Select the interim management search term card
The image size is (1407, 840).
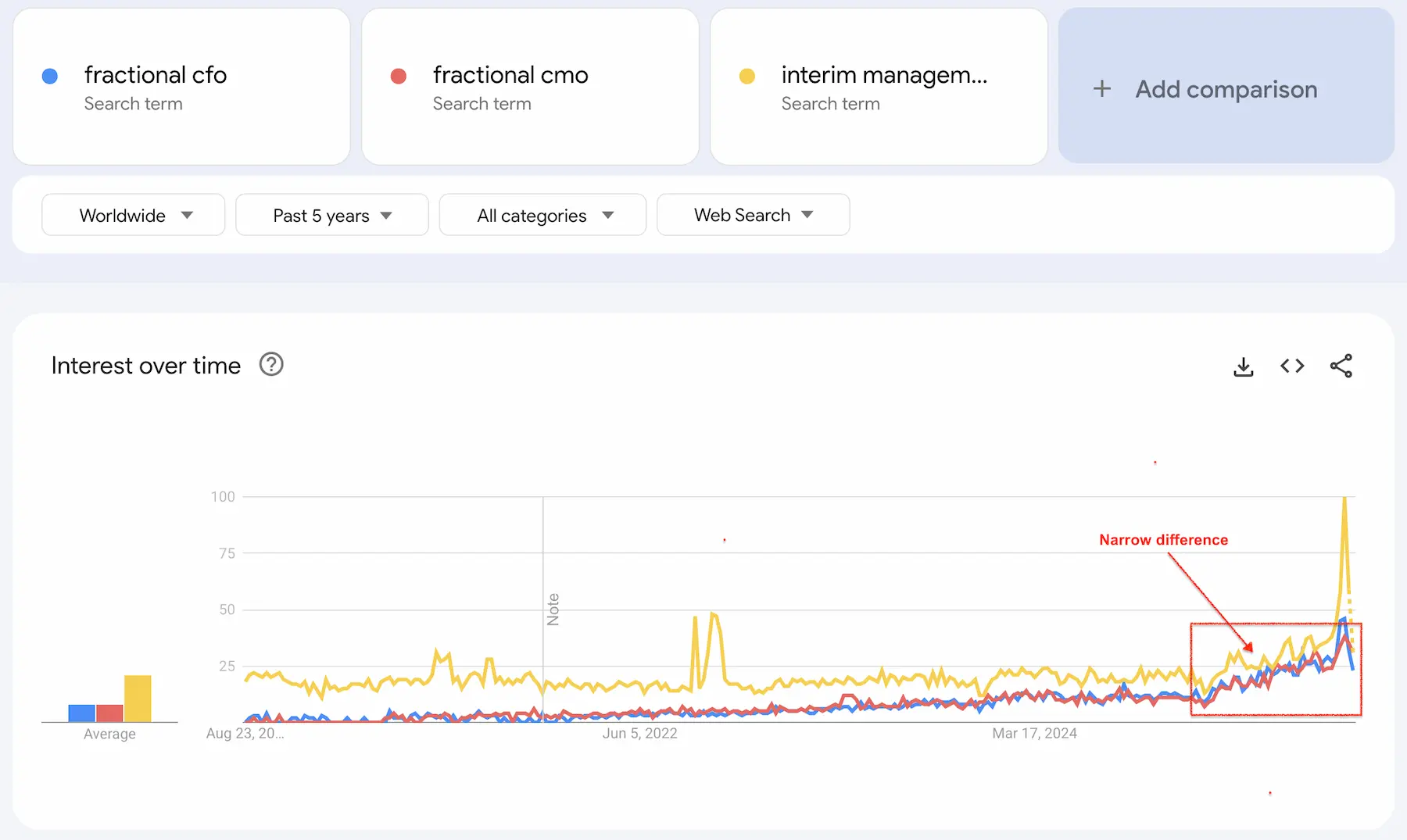[x=878, y=86]
